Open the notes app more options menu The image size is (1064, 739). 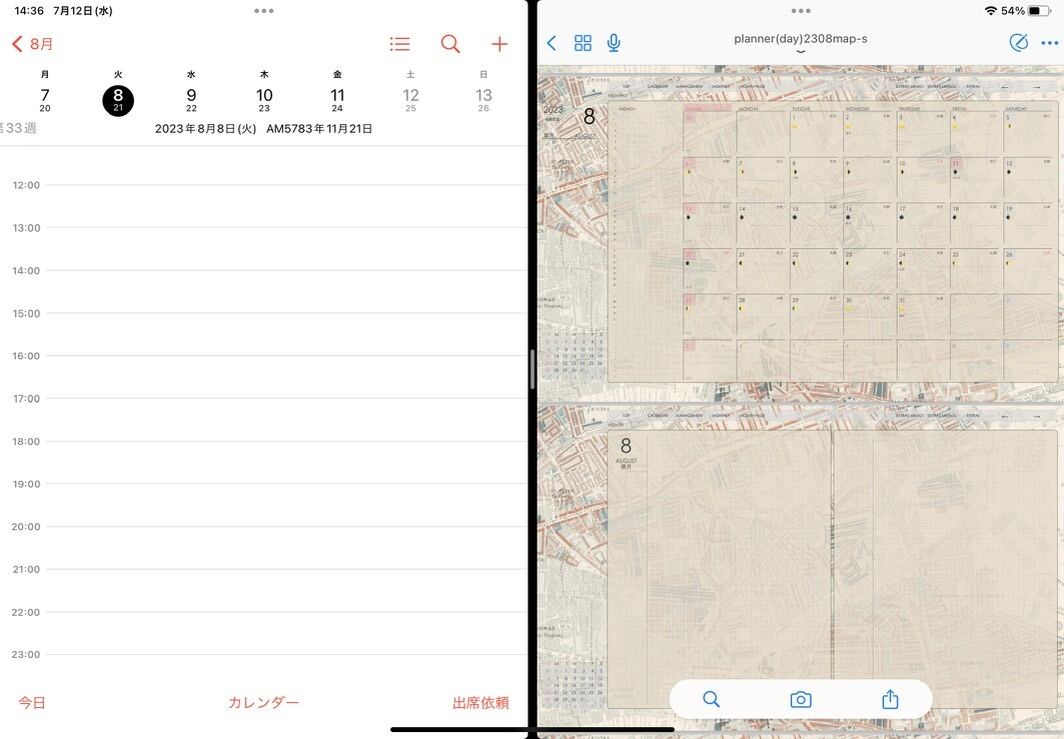(x=1049, y=43)
